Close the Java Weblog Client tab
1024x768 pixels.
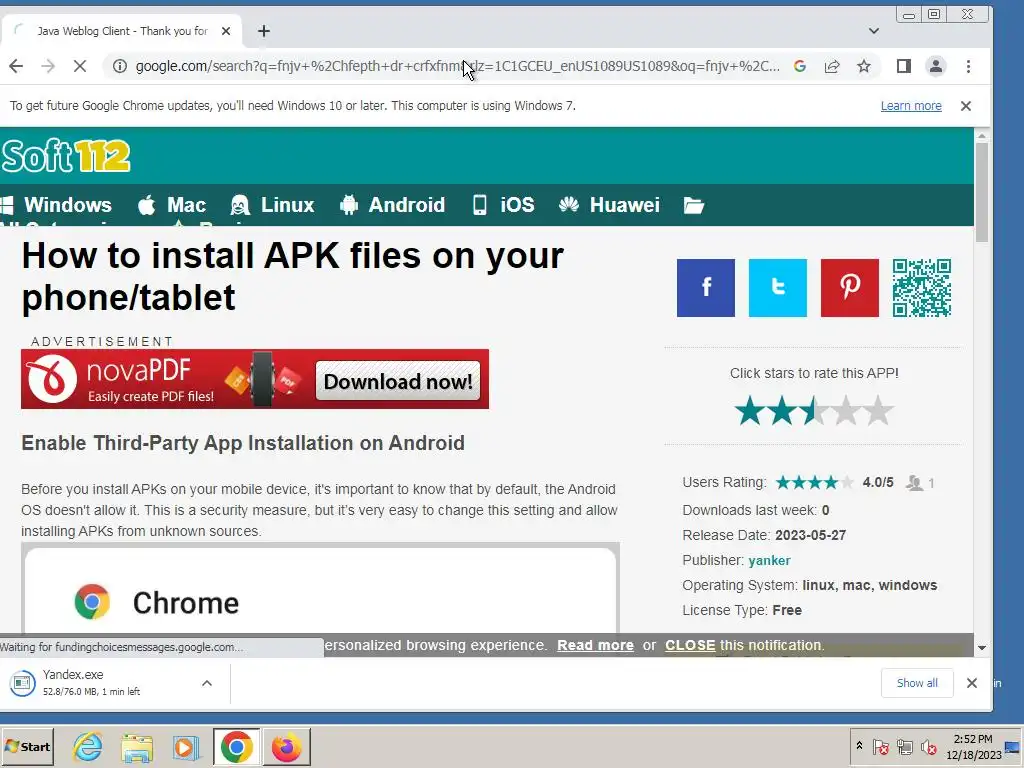(226, 31)
